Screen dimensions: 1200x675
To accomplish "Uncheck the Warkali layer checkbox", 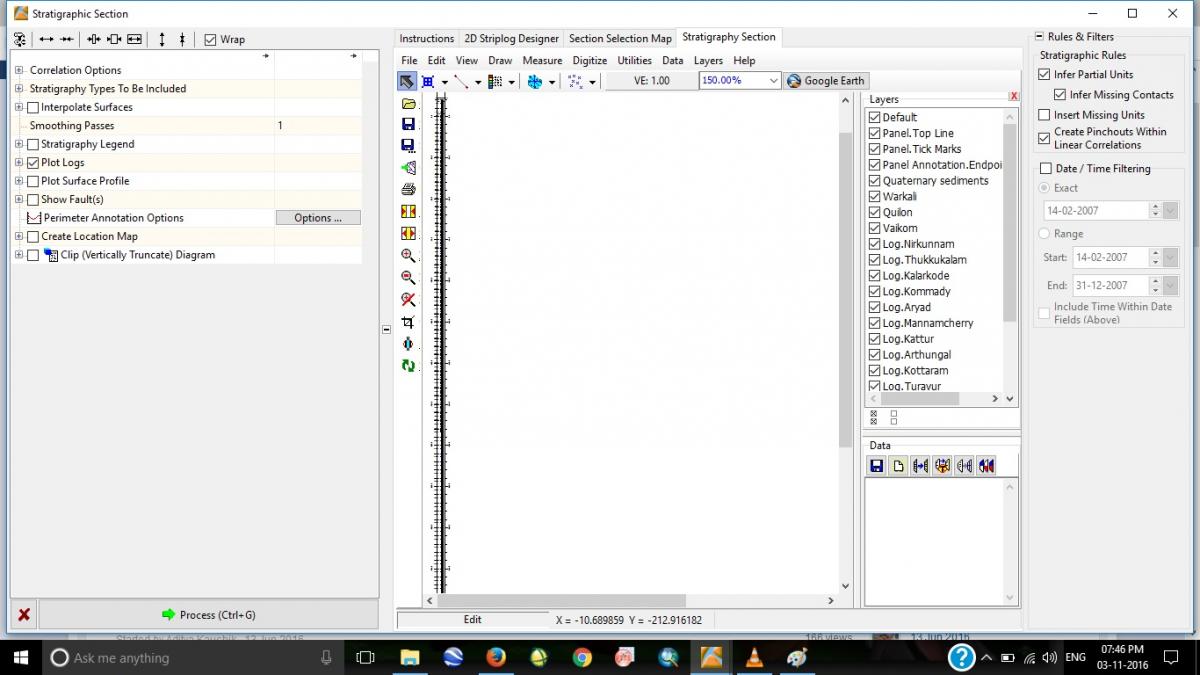I will [875, 197].
